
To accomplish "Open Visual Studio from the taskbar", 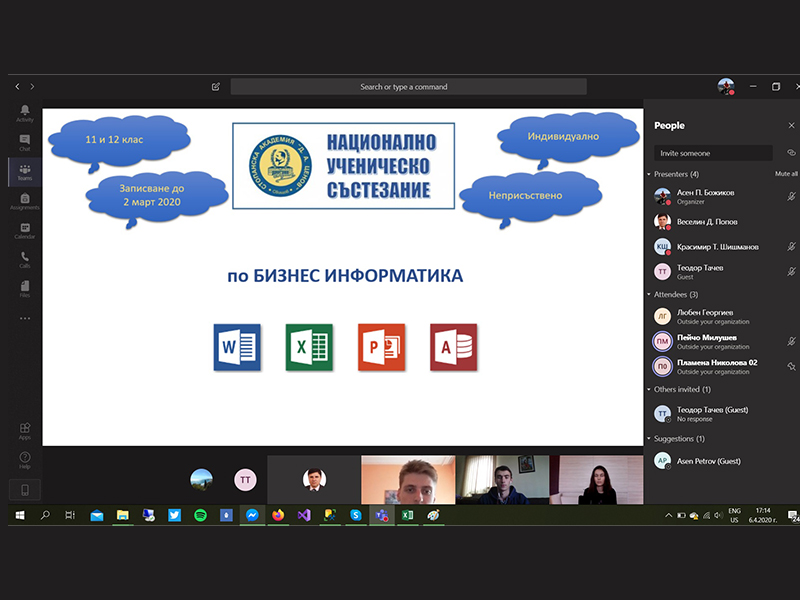I will click(x=304, y=515).
